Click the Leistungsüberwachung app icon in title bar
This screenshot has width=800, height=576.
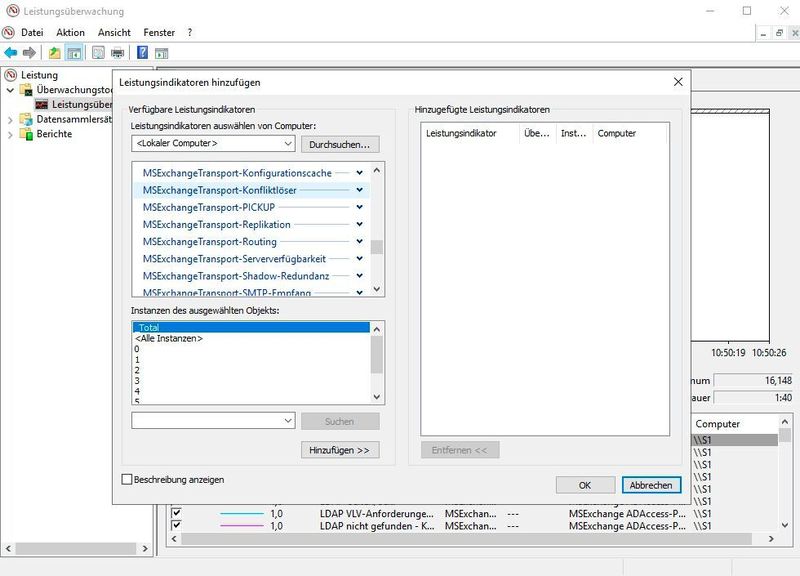coord(12,11)
